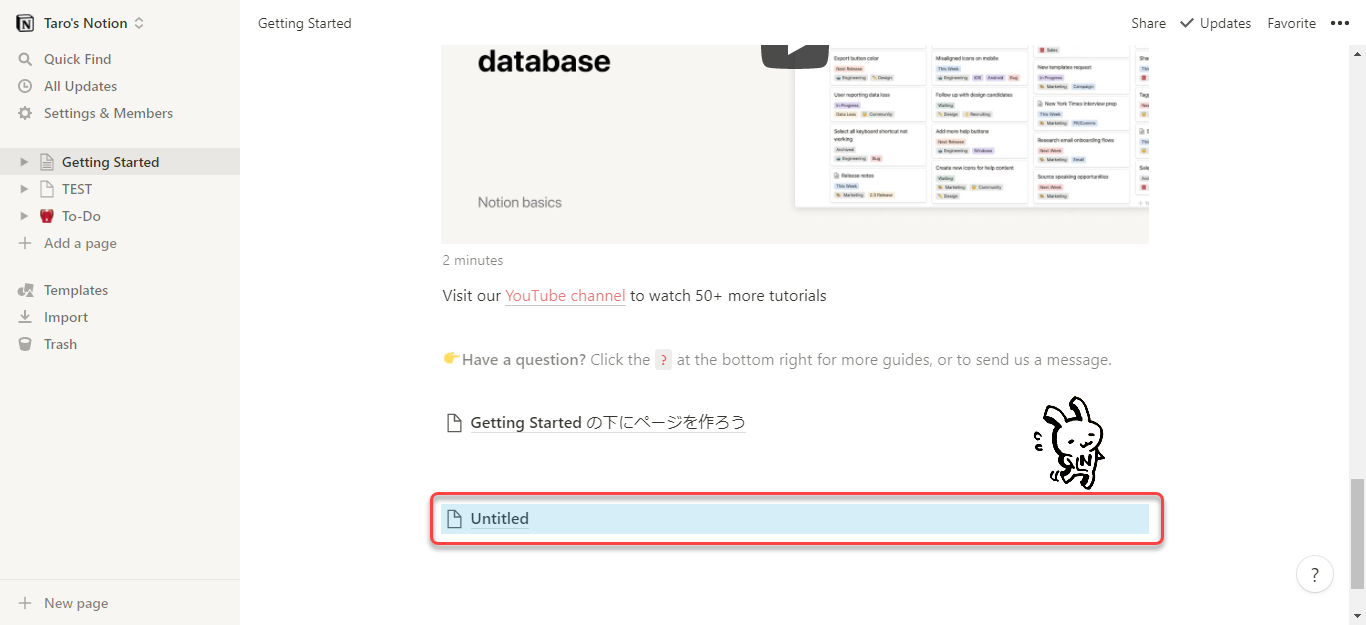1366x625 pixels.
Task: Click the '2 minutes' video caption
Action: tap(473, 260)
